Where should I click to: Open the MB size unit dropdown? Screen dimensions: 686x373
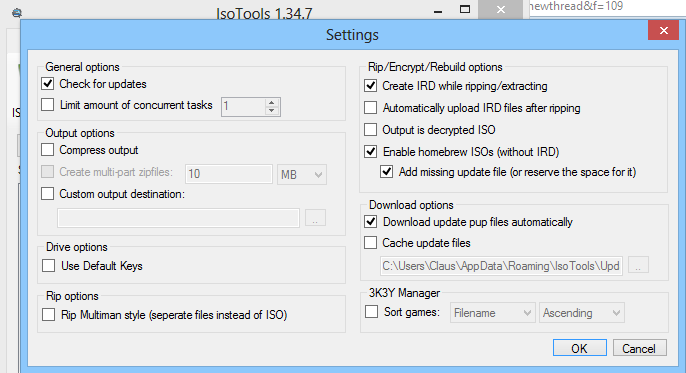tap(302, 174)
